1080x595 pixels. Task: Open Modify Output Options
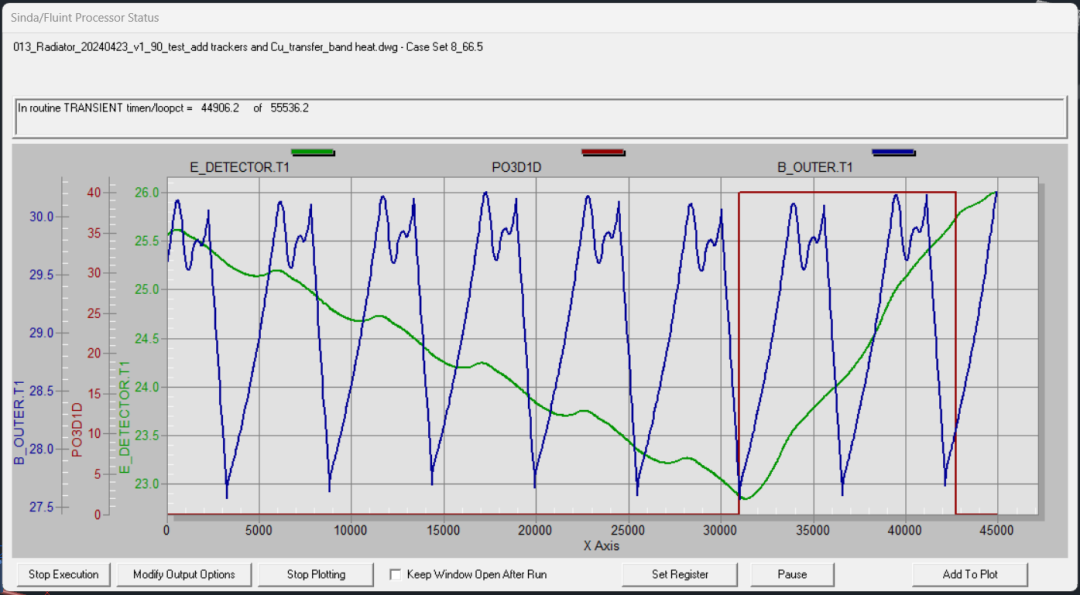(x=184, y=574)
